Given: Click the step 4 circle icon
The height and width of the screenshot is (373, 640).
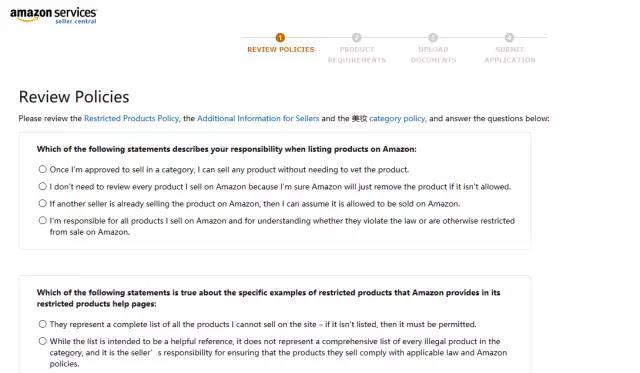Looking at the screenshot, I should pyautogui.click(x=509, y=38).
